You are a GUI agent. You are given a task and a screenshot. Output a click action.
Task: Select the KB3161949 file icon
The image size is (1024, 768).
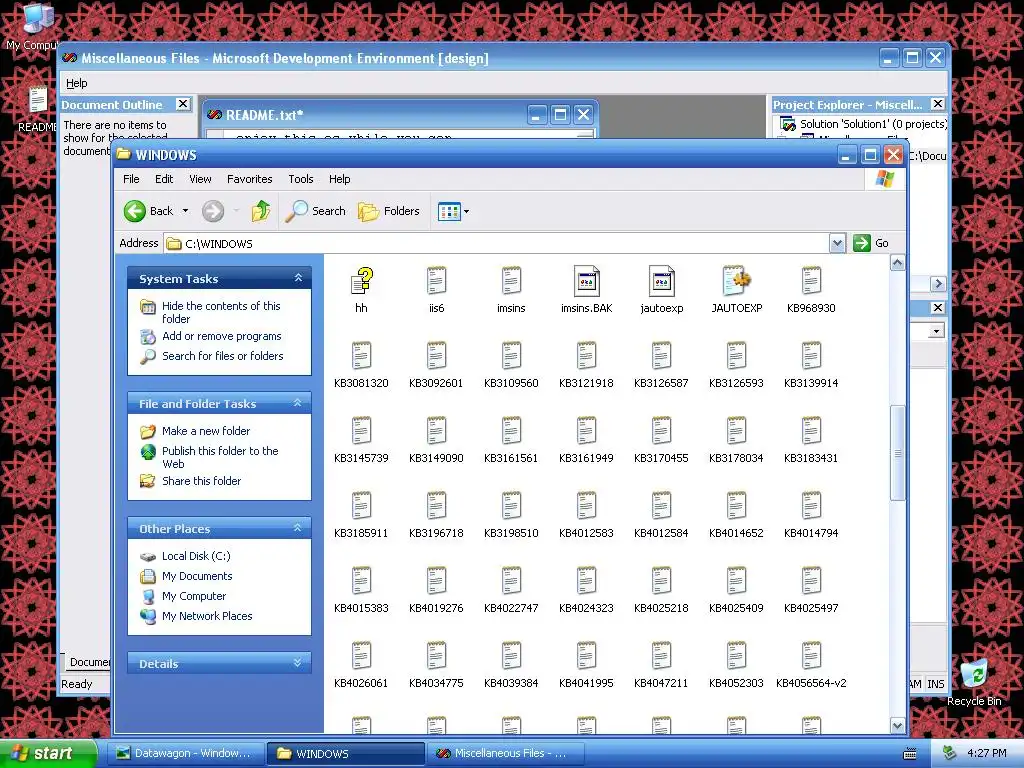[x=586, y=432]
